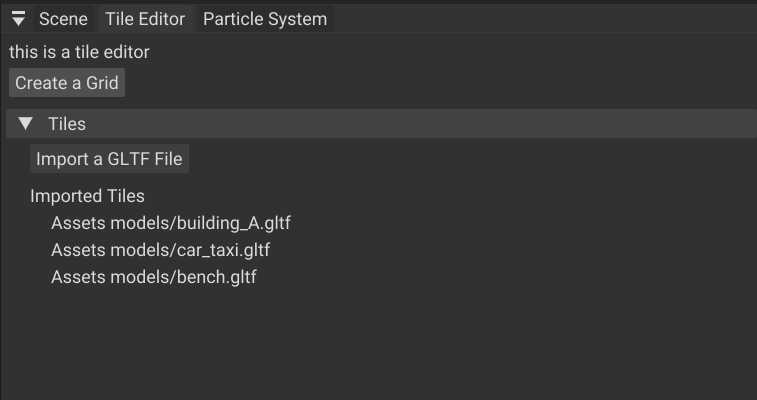Click the Create a Grid button
The image size is (757, 400).
pos(67,83)
